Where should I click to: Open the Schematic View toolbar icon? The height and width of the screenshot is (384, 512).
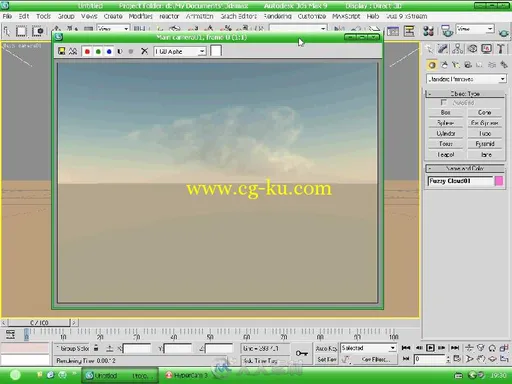(409, 31)
